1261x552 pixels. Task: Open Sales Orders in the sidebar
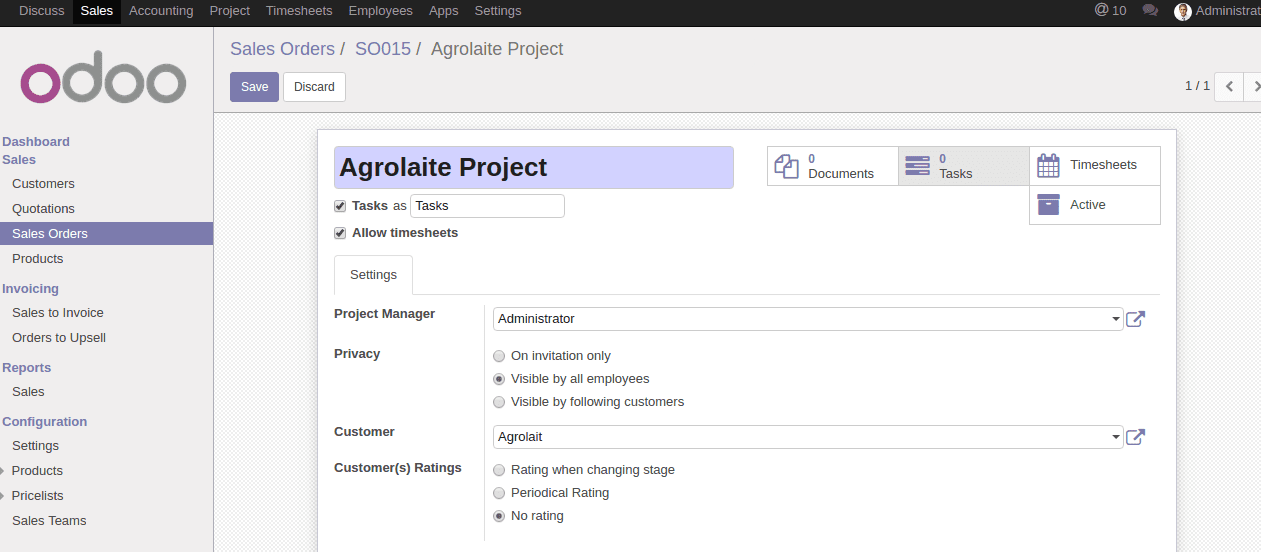pos(106,234)
